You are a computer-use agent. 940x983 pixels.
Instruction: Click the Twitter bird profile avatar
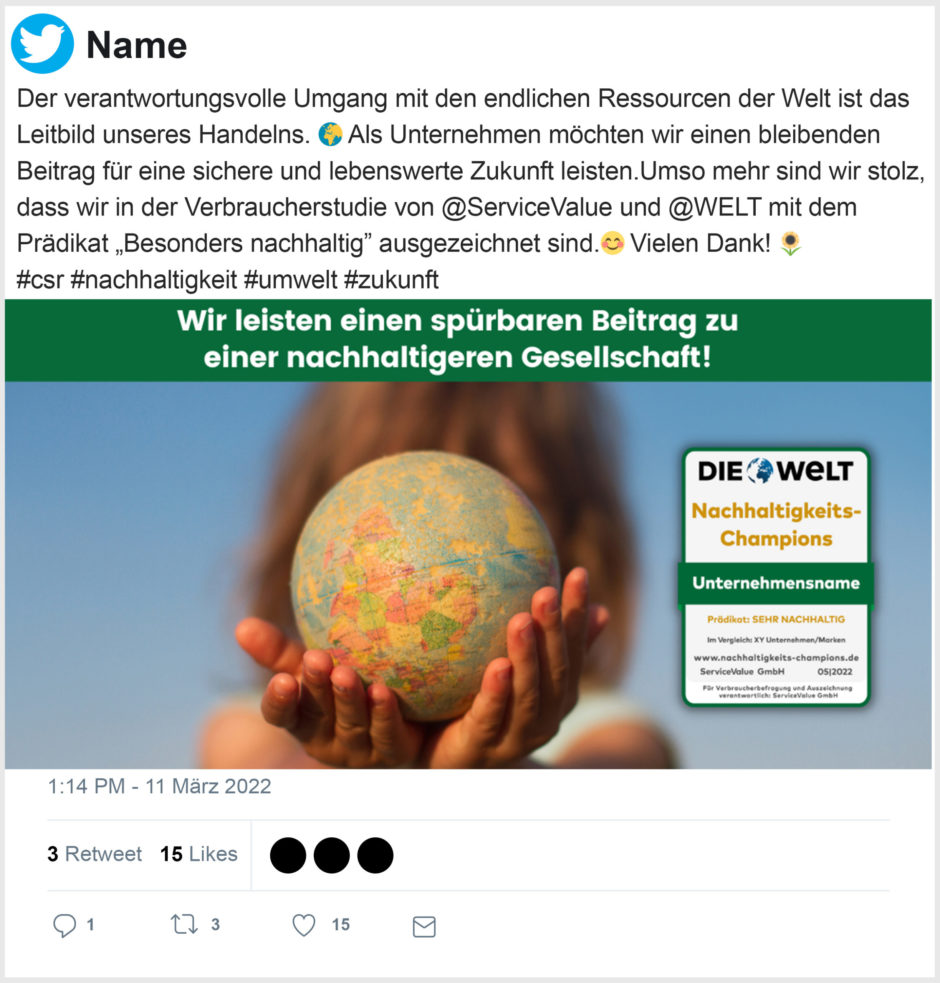pos(42,44)
